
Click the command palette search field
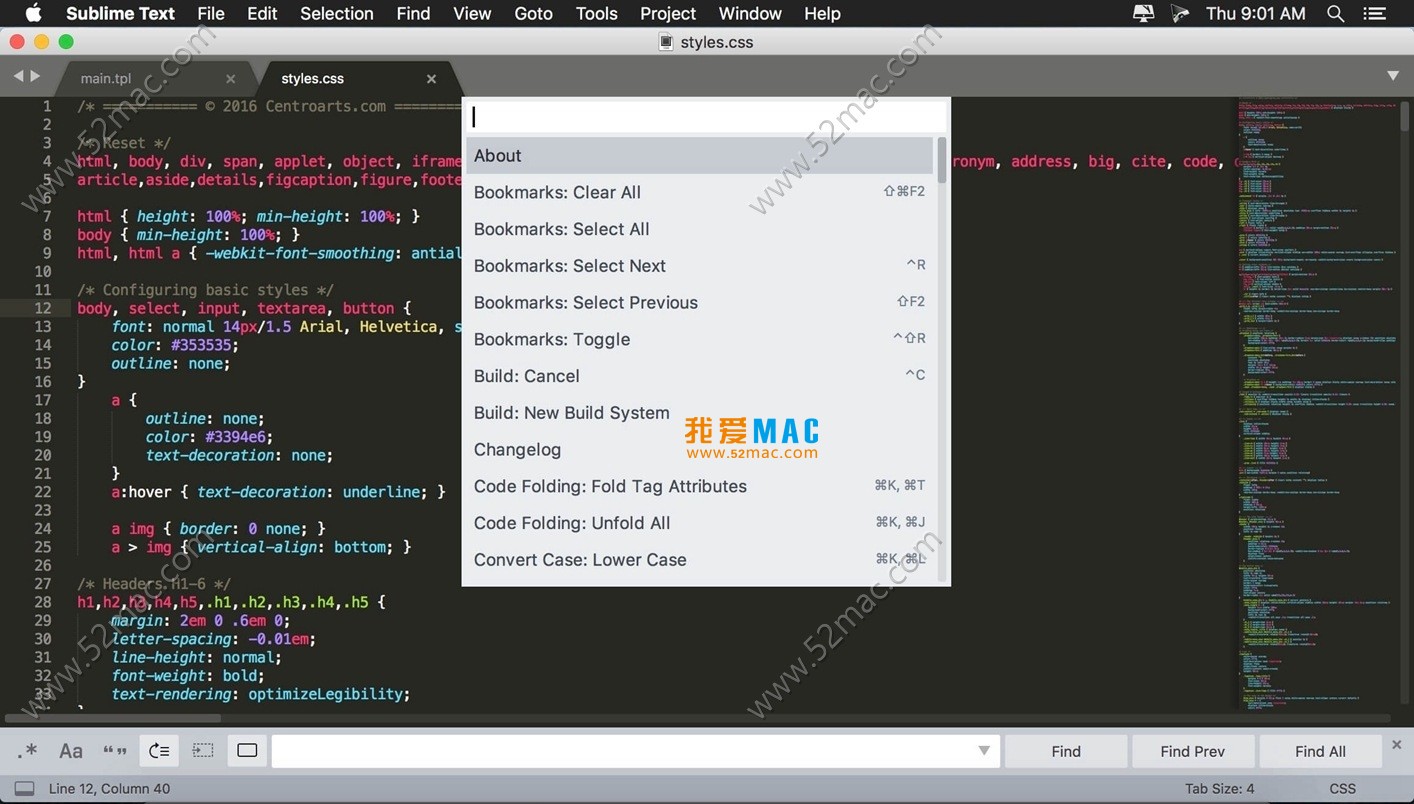tap(706, 117)
